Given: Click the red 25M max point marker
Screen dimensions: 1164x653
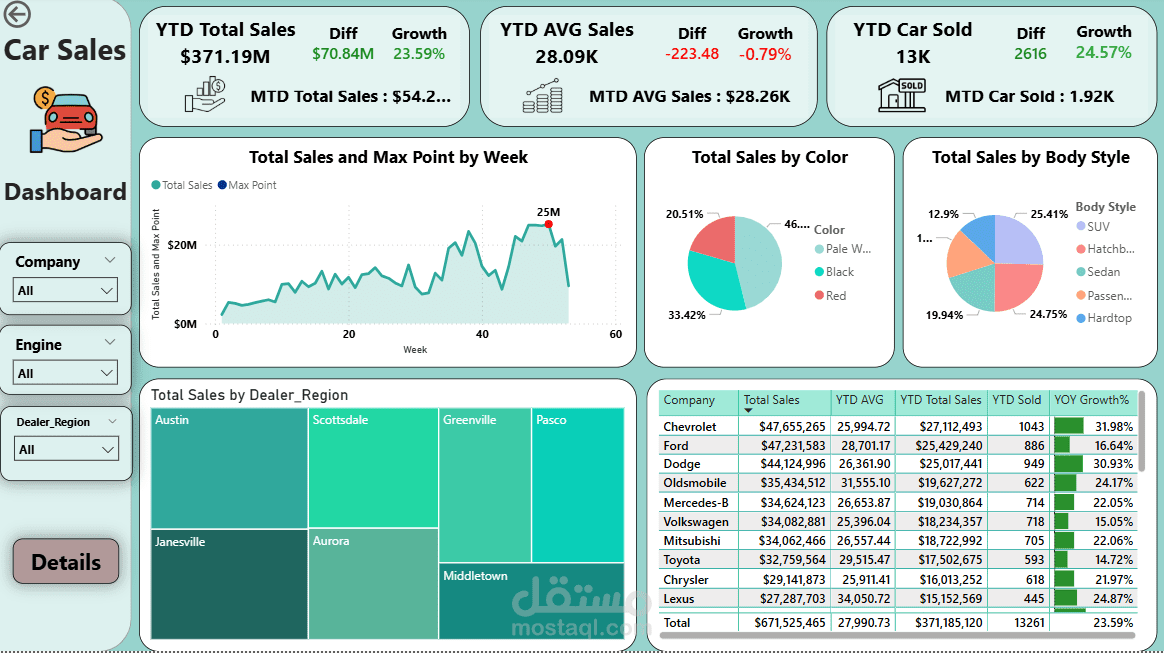Looking at the screenshot, I should coord(549,224).
